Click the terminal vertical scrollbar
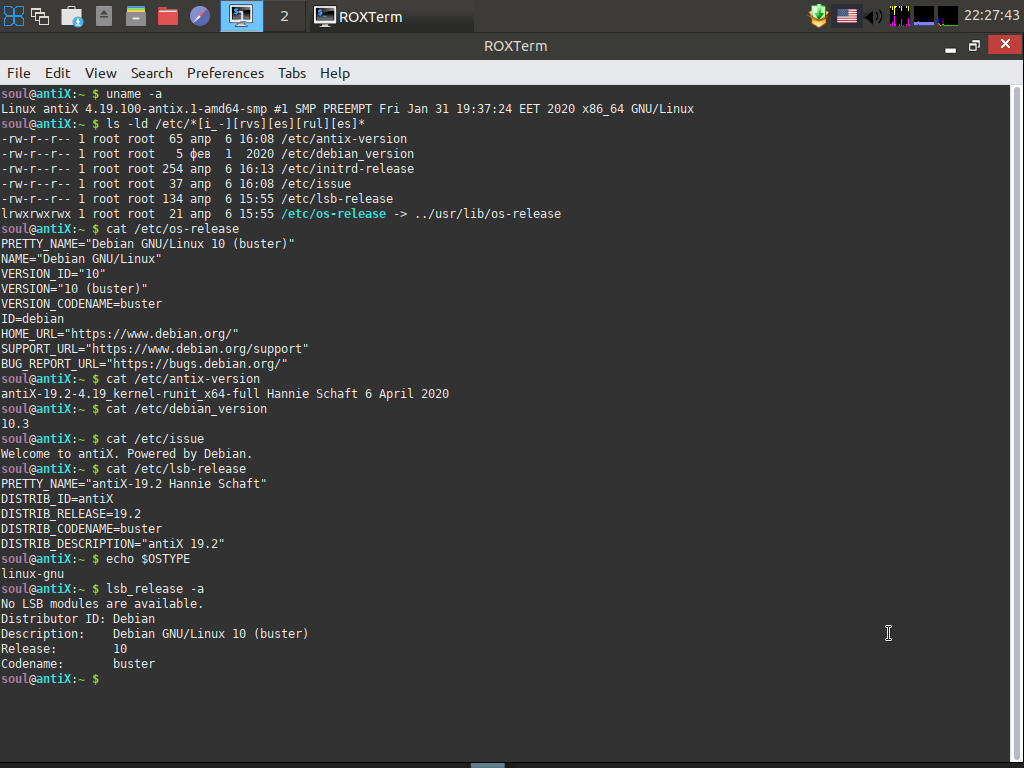This screenshot has height=768, width=1024. 1017,423
